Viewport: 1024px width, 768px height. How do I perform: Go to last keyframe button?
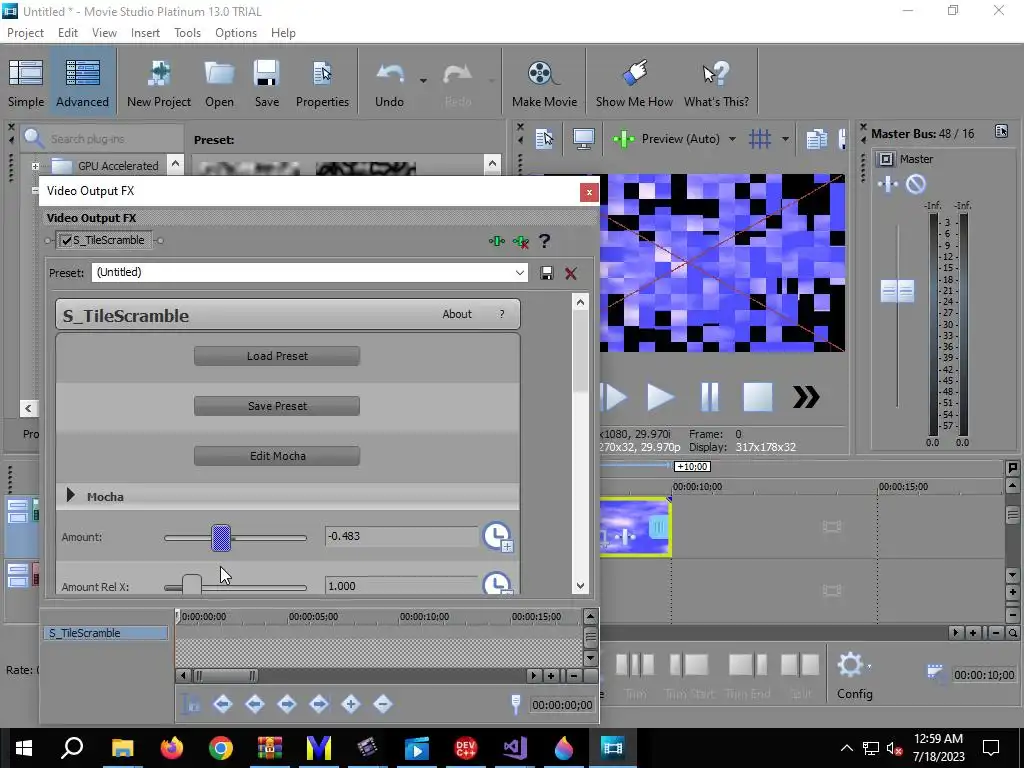pyautogui.click(x=319, y=704)
